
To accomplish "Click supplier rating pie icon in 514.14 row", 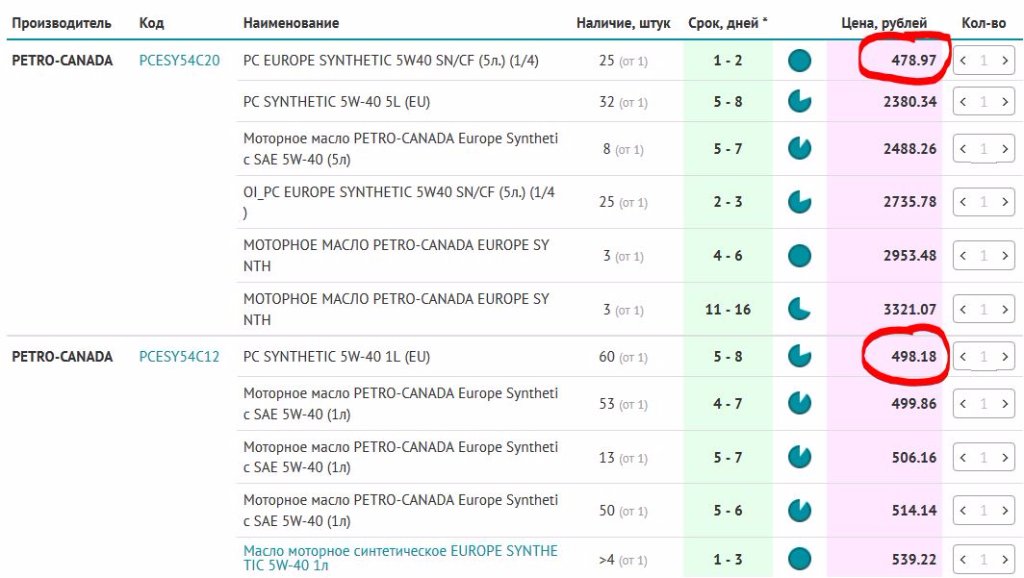I will point(799,510).
